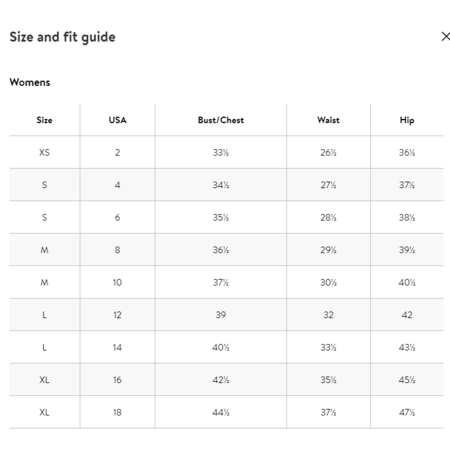Close the Size and fit guide dialog
The width and height of the screenshot is (450, 450).
point(446,36)
